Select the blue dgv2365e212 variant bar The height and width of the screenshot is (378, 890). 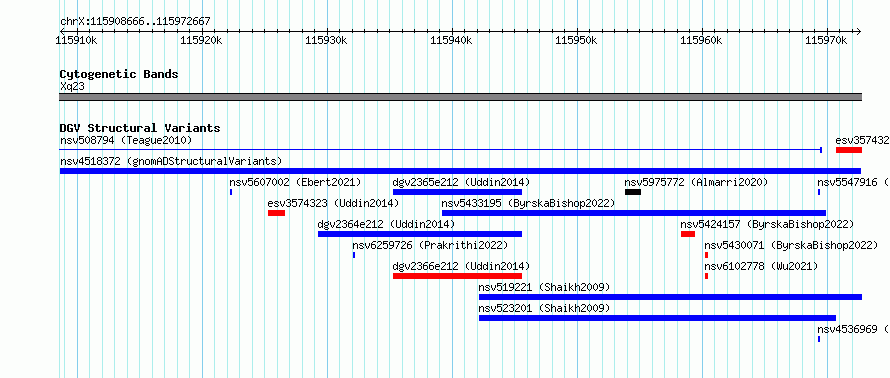pos(457,192)
